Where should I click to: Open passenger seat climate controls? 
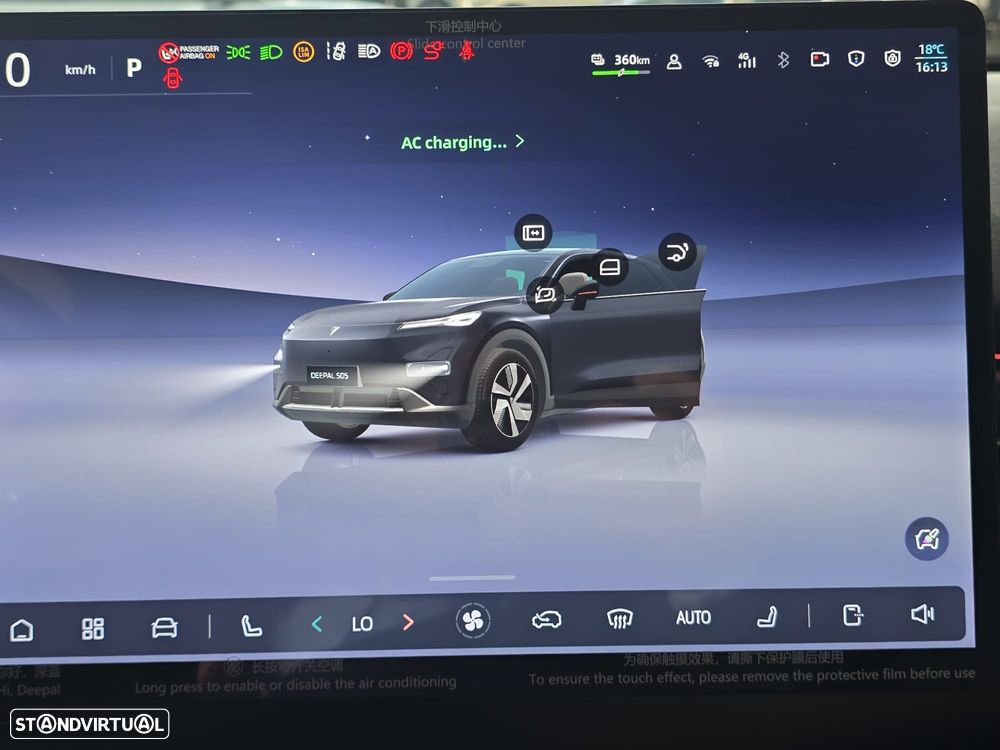click(x=767, y=617)
